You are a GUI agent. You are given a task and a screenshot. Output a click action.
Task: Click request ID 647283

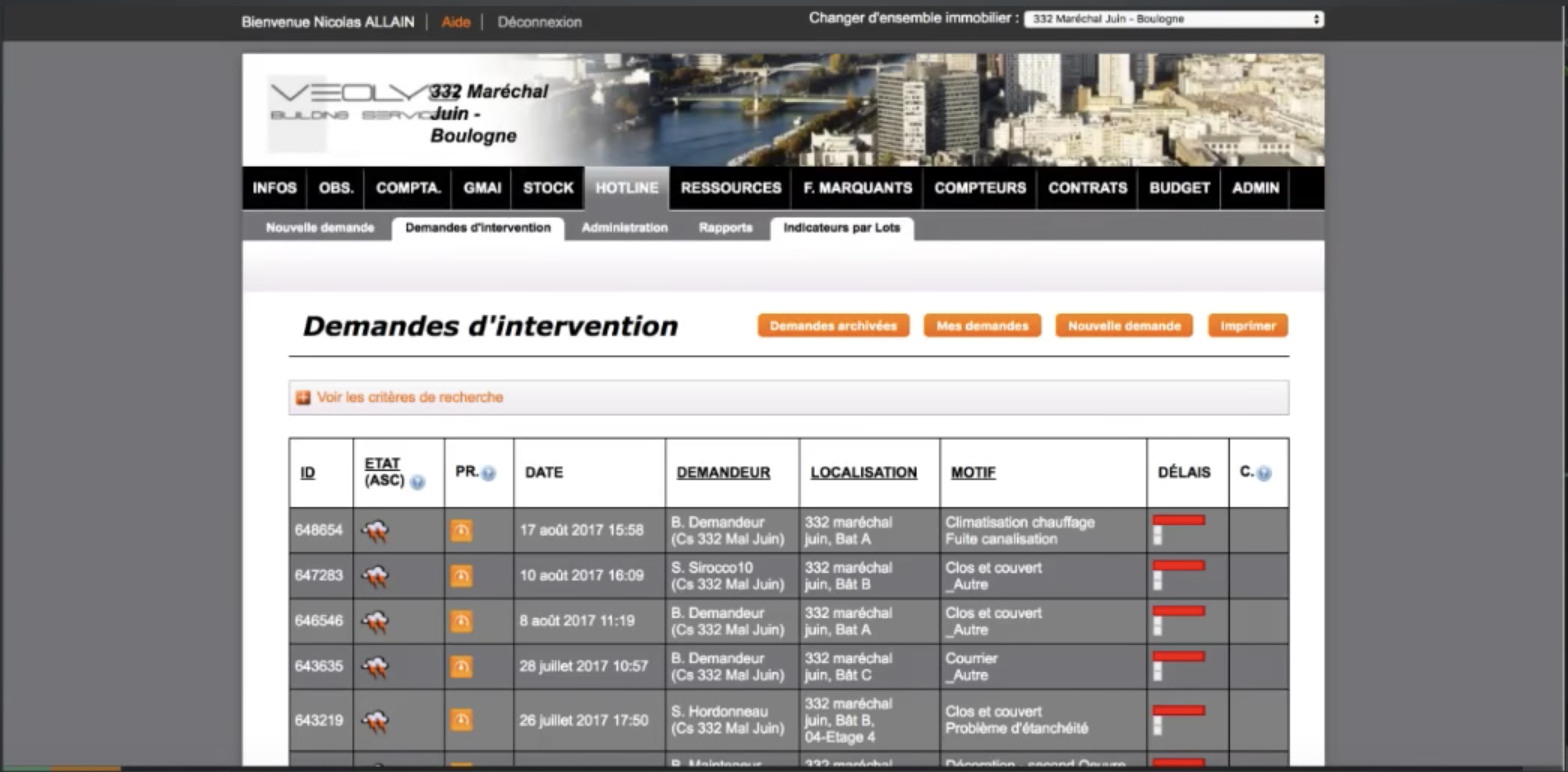319,576
